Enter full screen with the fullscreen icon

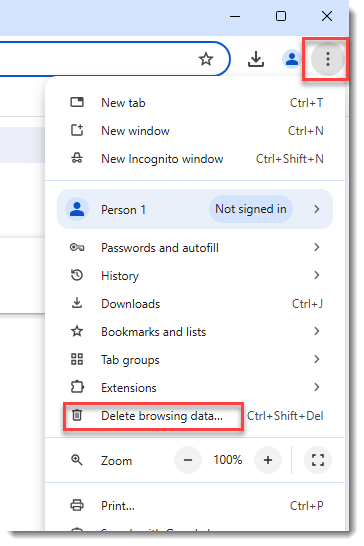(x=318, y=460)
